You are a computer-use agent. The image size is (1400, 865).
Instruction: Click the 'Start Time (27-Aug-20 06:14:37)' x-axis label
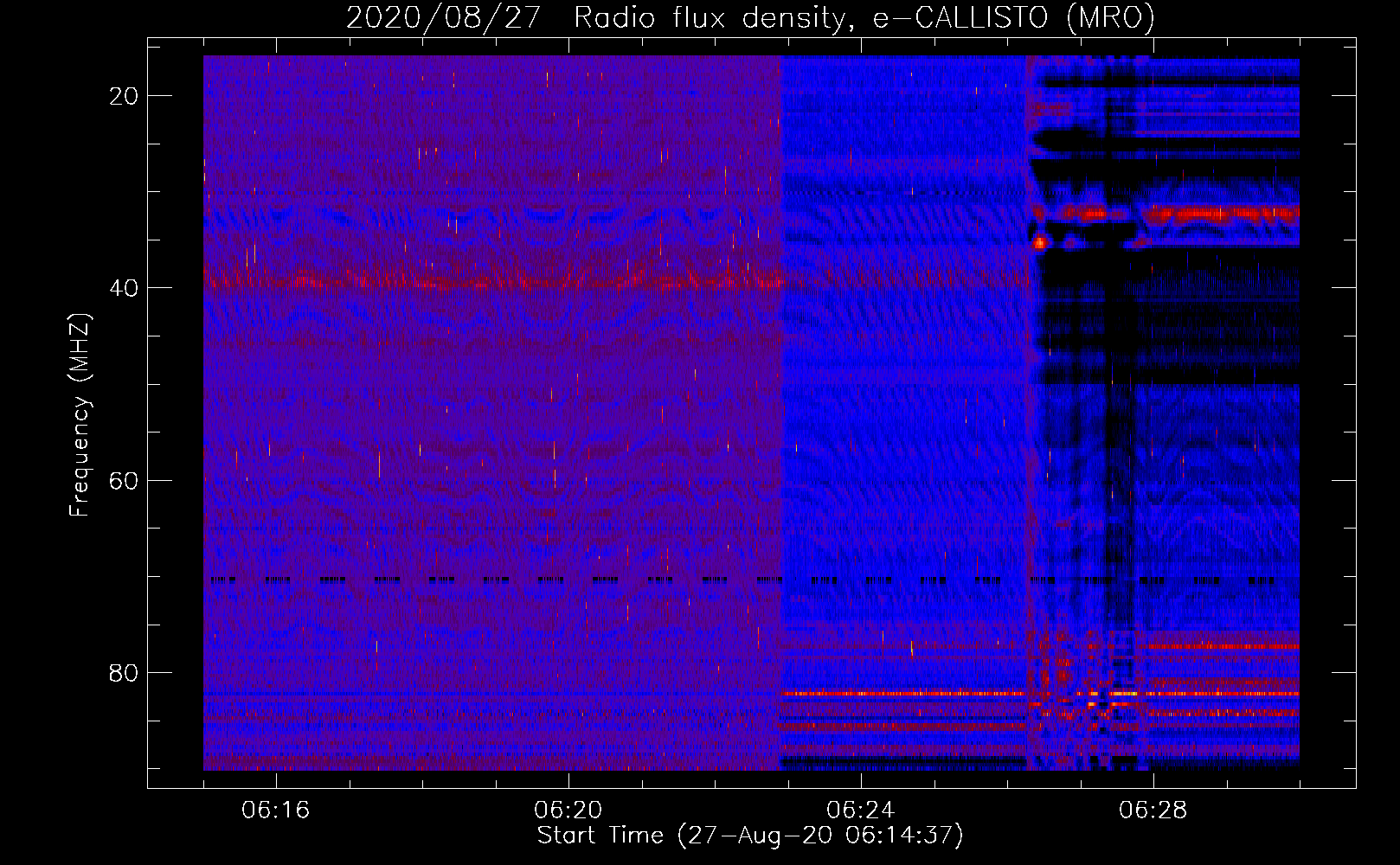click(750, 836)
